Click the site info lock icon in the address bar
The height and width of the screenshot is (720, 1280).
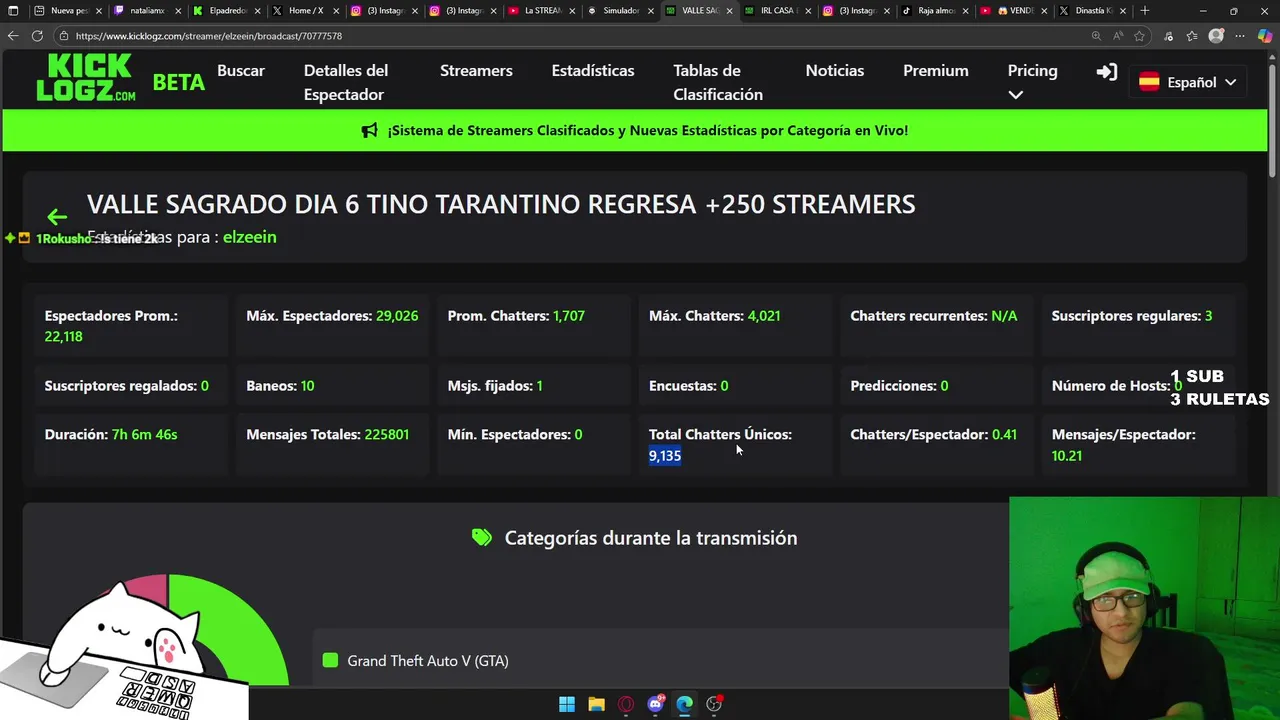[x=64, y=35]
